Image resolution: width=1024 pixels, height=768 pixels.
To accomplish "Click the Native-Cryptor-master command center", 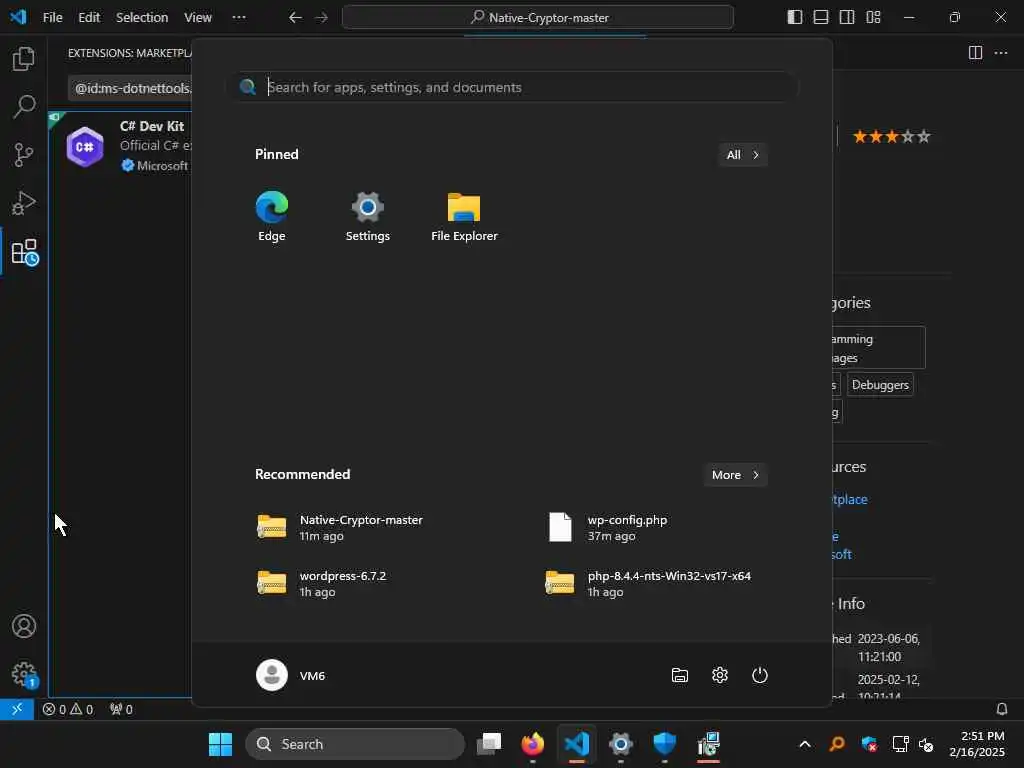I will (537, 18).
